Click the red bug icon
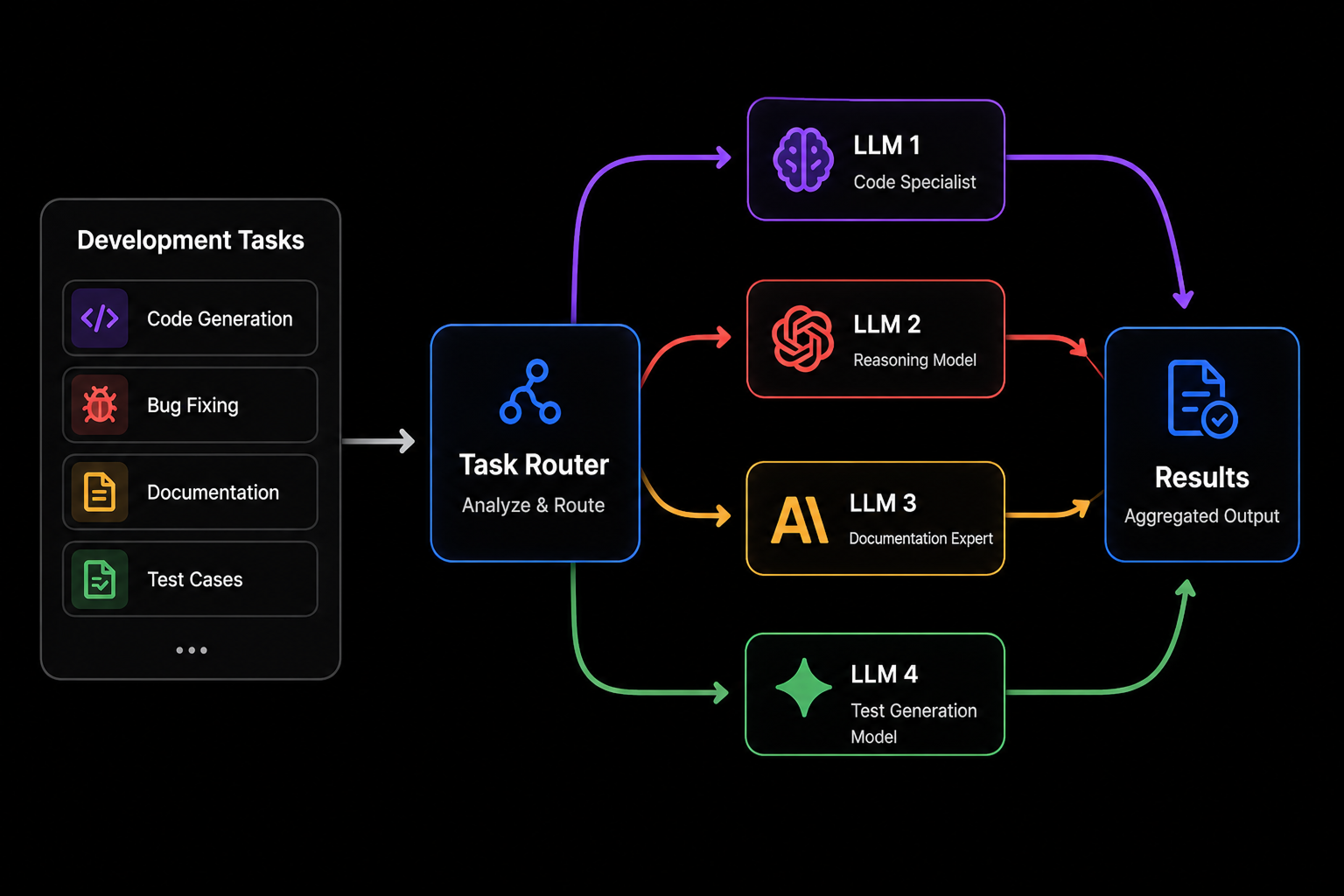 click(100, 405)
